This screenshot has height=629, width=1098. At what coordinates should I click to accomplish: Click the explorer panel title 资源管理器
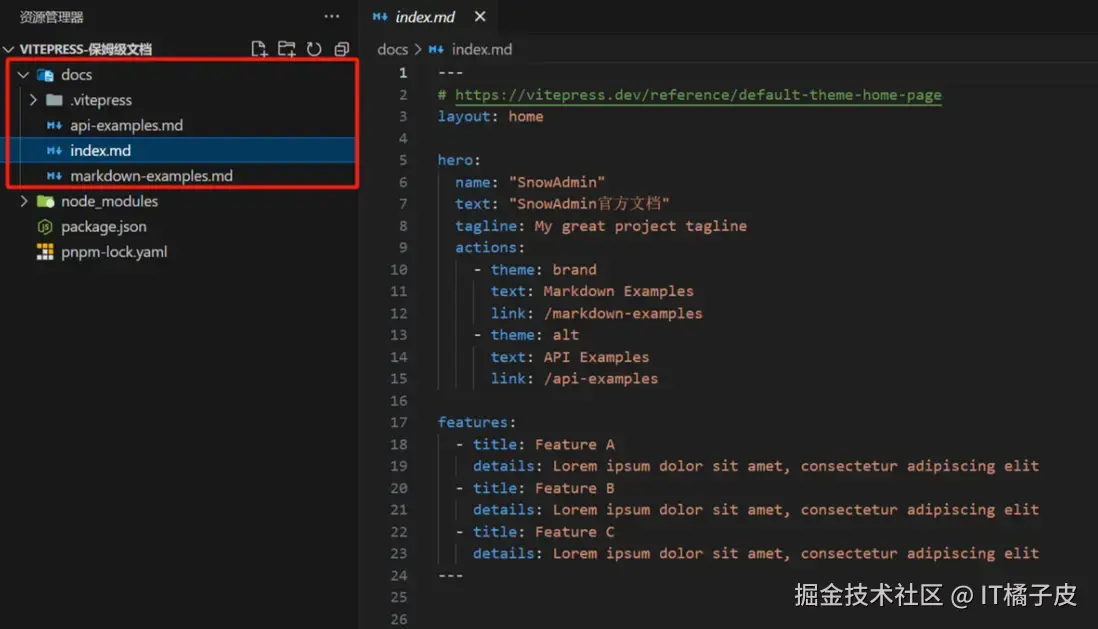(x=51, y=17)
